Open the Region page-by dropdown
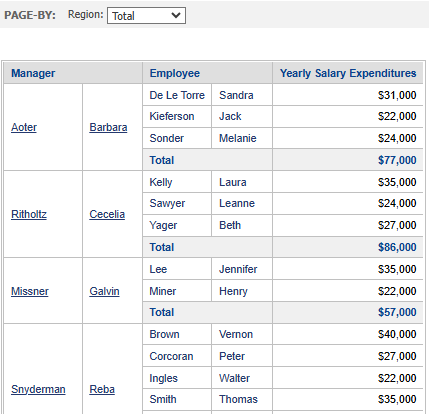The image size is (429, 414). point(146,16)
